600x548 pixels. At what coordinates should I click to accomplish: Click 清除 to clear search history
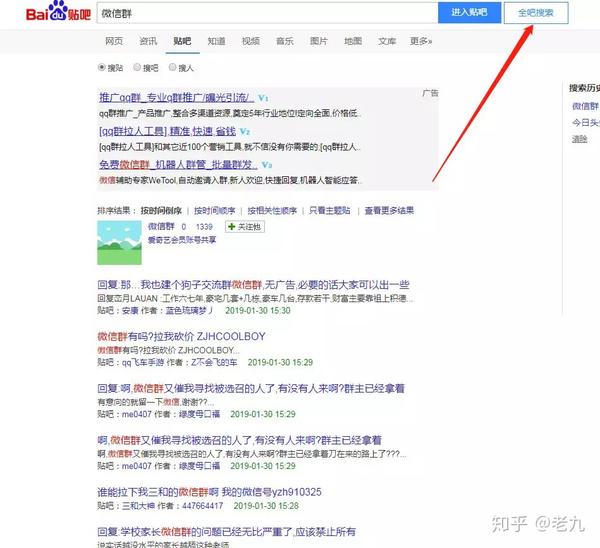point(579,139)
